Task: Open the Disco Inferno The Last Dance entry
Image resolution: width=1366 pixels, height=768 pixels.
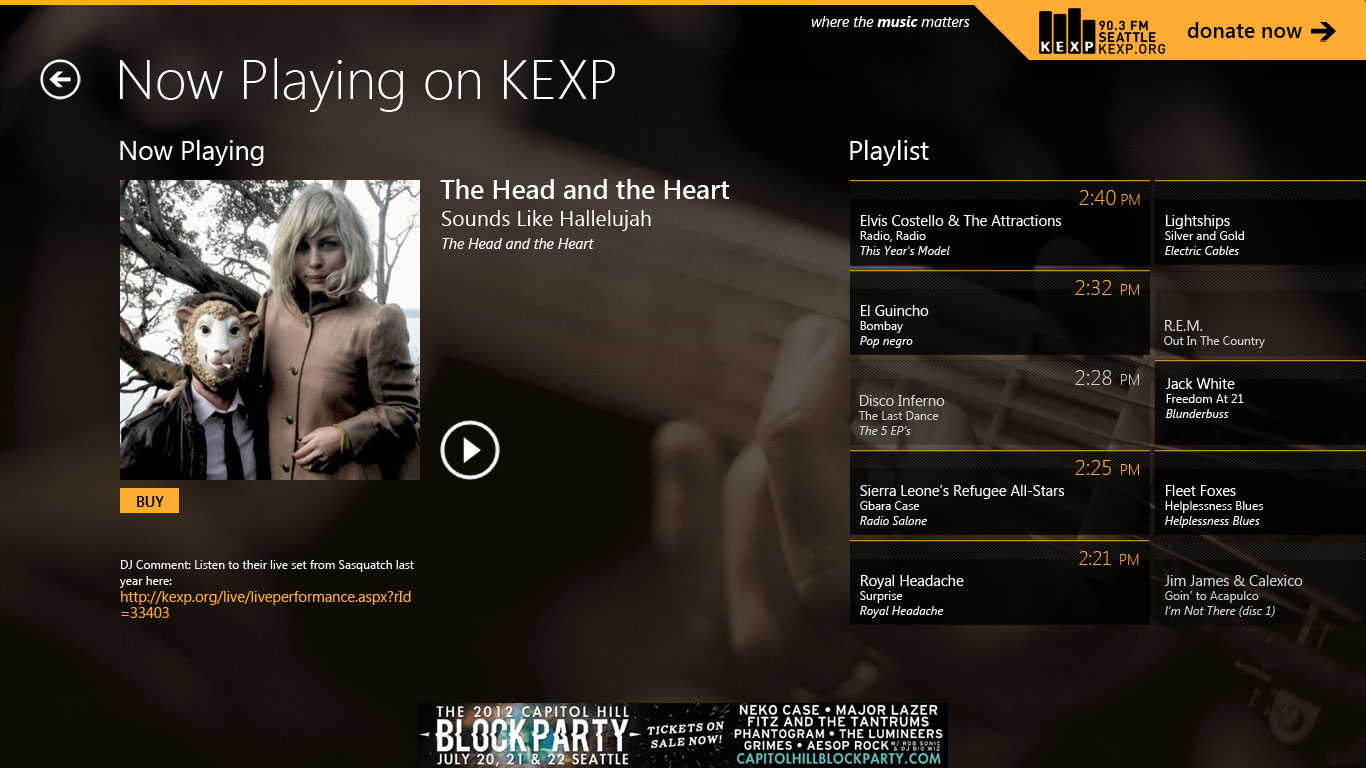Action: 1000,403
